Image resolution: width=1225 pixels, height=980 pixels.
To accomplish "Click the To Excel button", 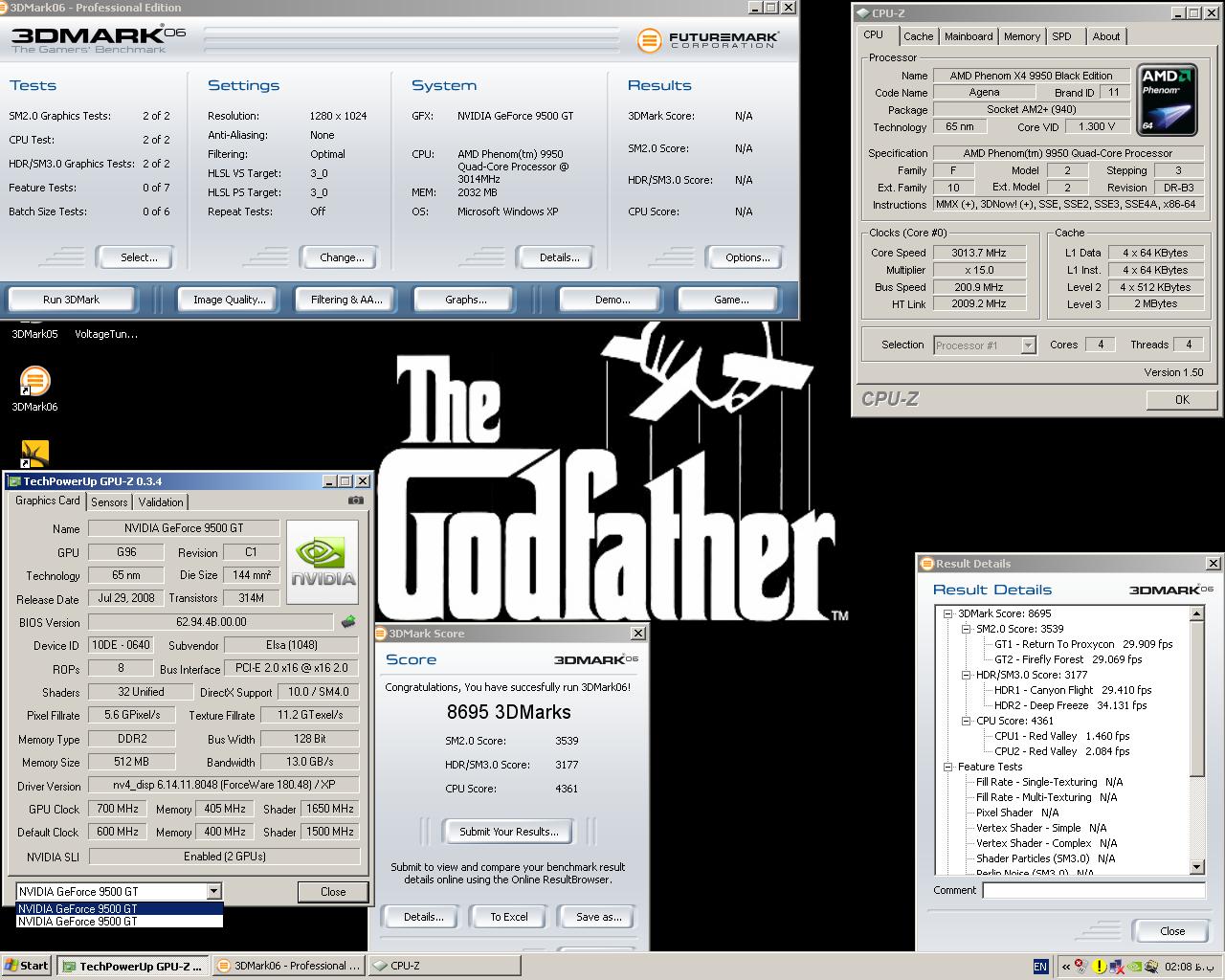I will (509, 917).
